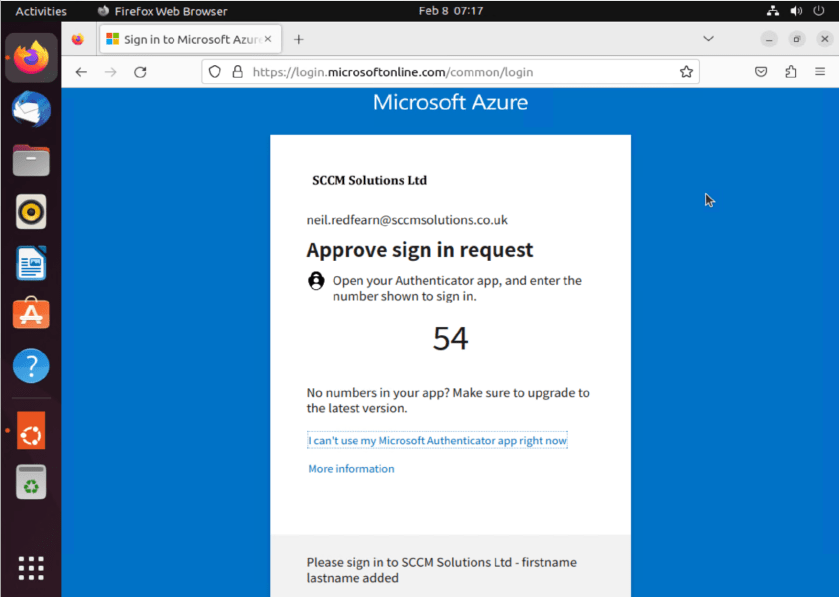Viewport: 839px width, 597px height.
Task: Open Ubuntu Software from the dock
Action: click(31, 313)
